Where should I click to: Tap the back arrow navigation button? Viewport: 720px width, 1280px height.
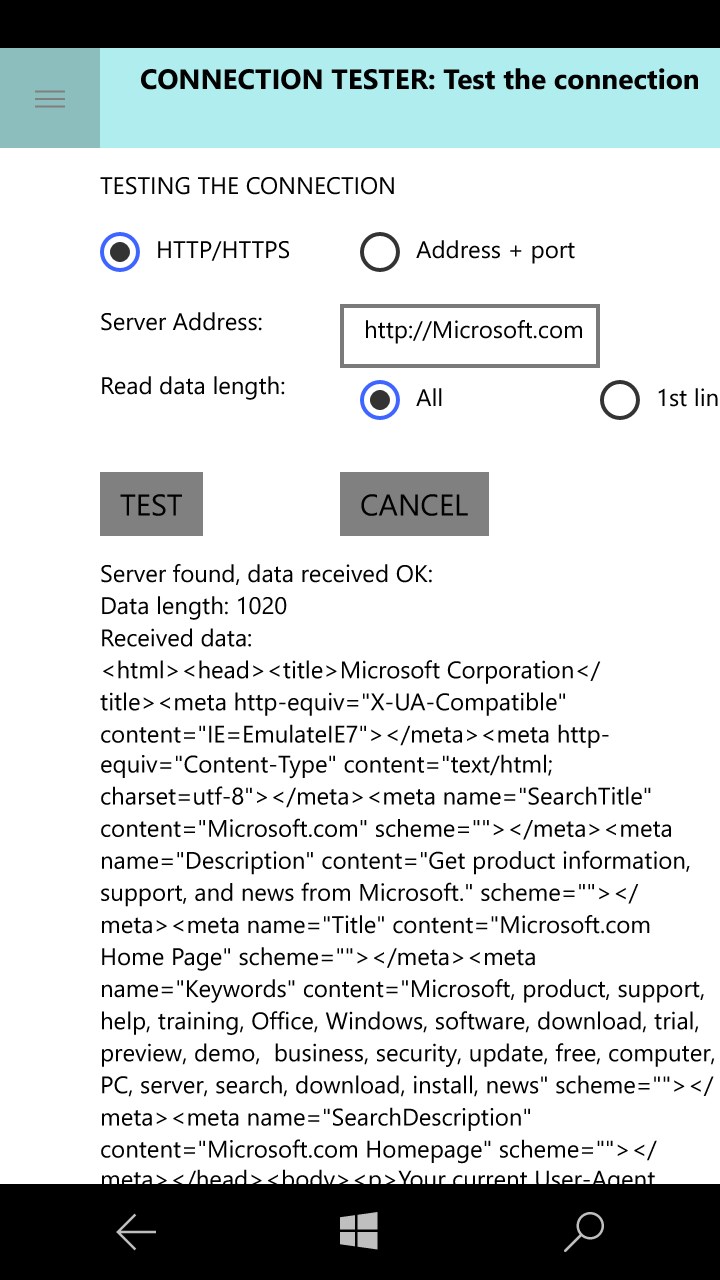[x=136, y=1232]
